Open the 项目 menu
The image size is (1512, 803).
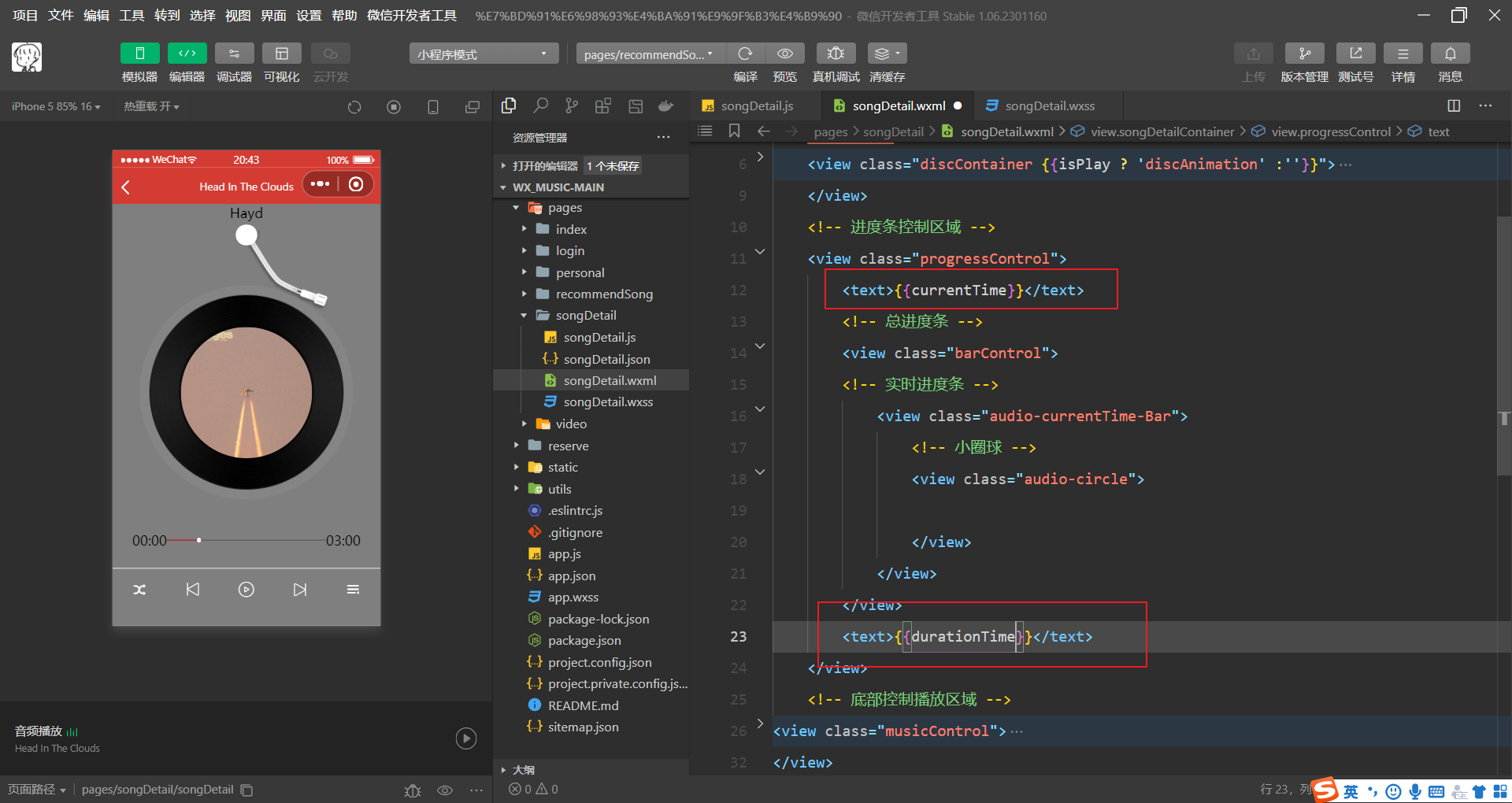[x=25, y=16]
